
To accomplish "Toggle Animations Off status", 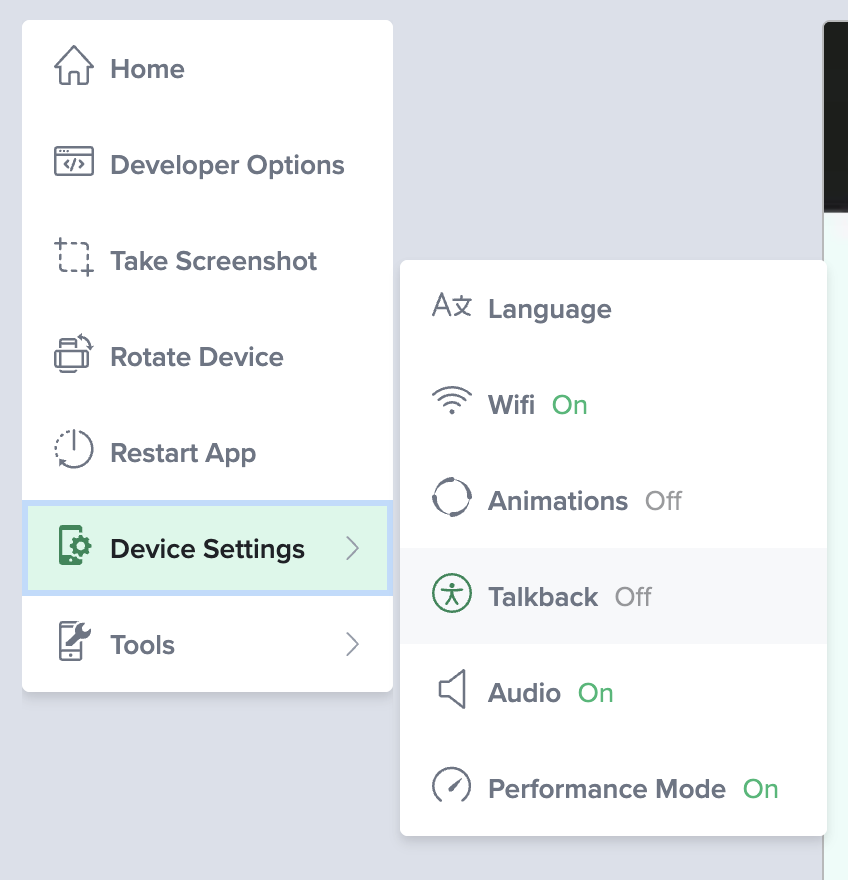I will pos(663,501).
